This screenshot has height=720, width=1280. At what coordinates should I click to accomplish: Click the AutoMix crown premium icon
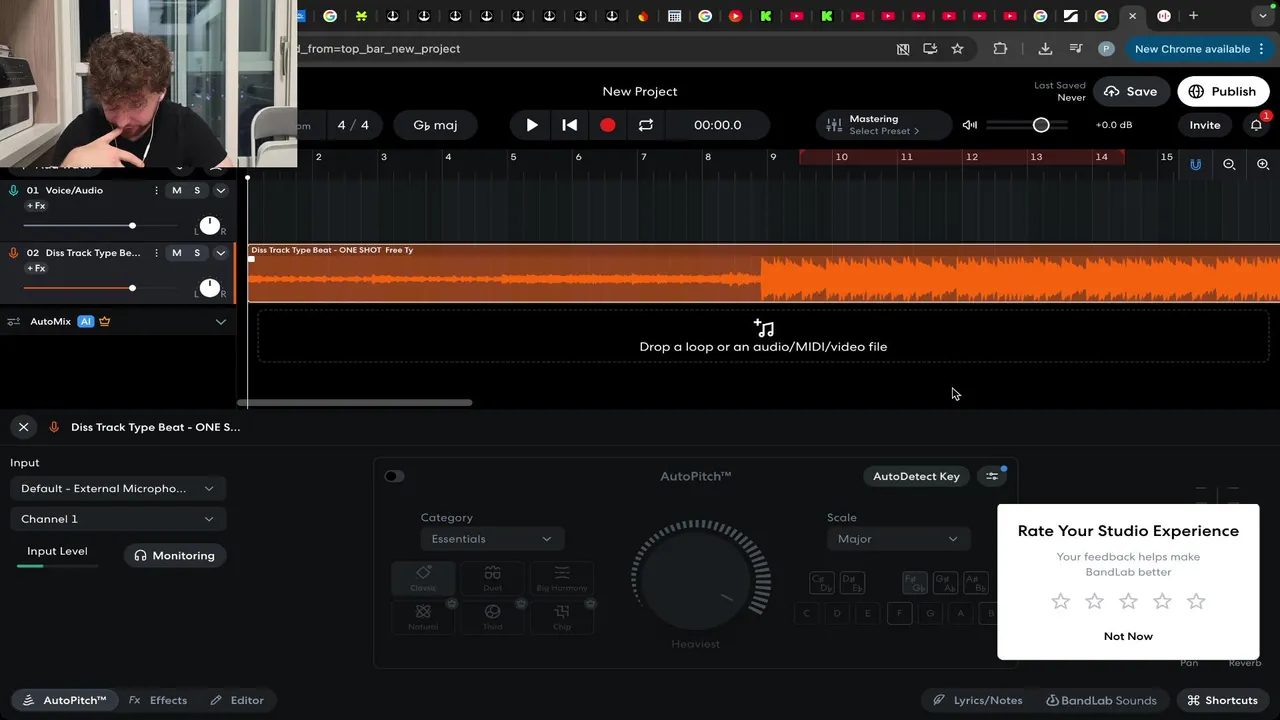tap(105, 322)
